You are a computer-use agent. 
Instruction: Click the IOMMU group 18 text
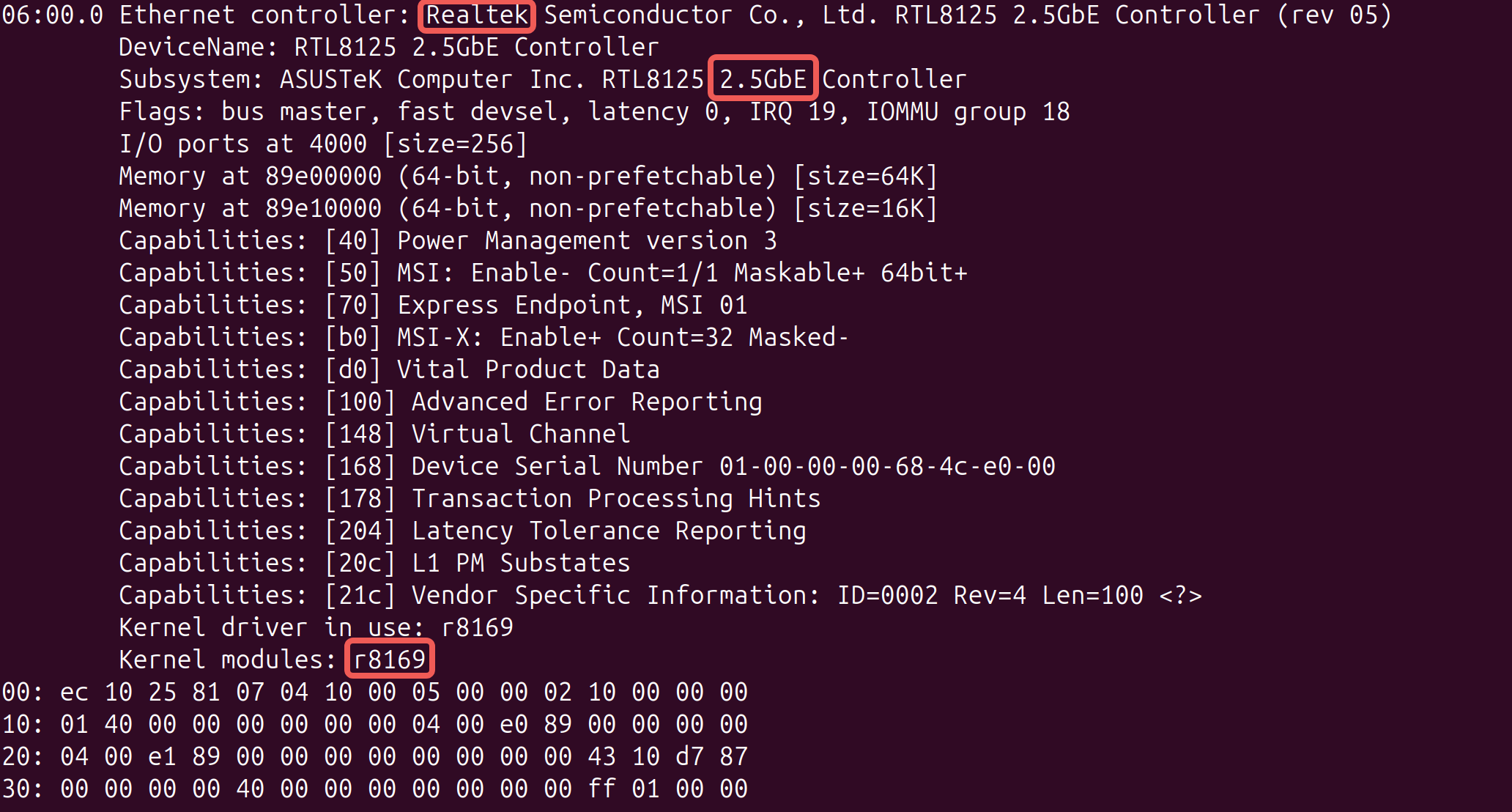pos(968,111)
